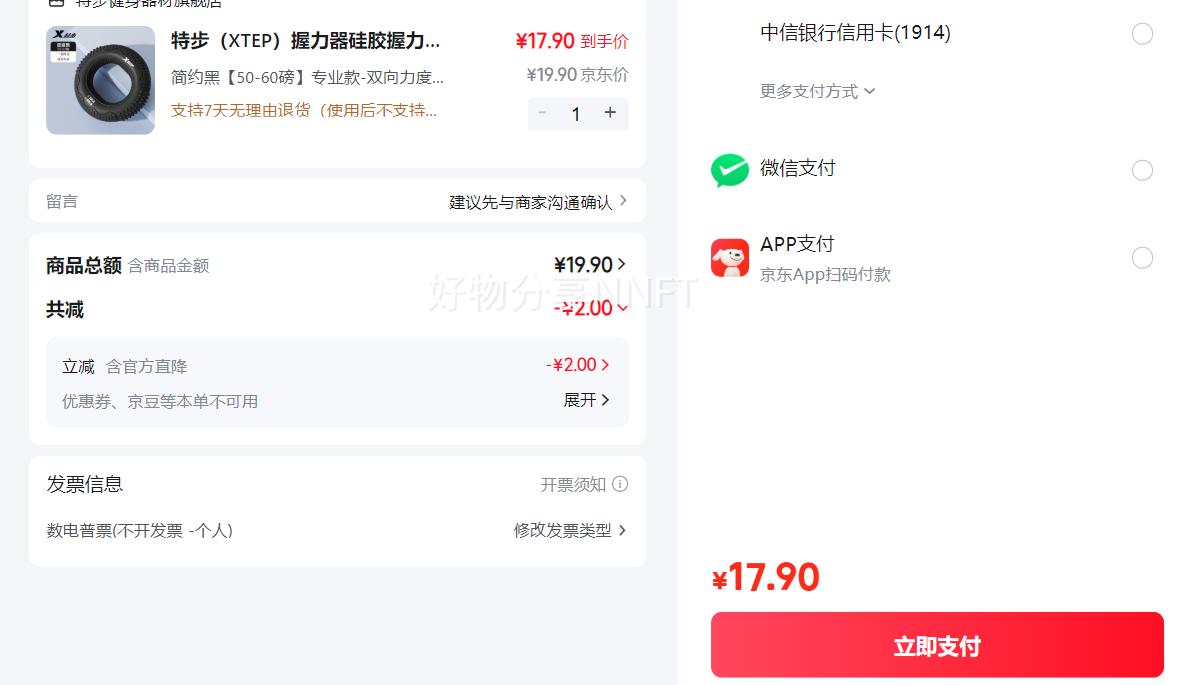The width and height of the screenshot is (1194, 685).
Task: Open the 留言 message to merchant row
Action: tap(337, 201)
